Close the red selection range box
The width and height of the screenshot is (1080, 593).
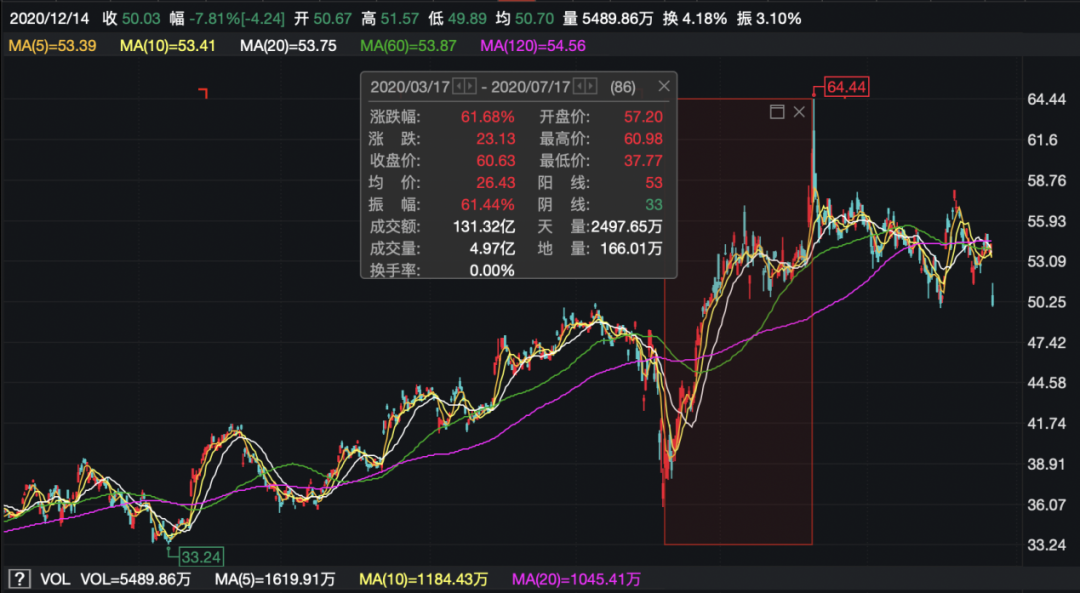(799, 112)
